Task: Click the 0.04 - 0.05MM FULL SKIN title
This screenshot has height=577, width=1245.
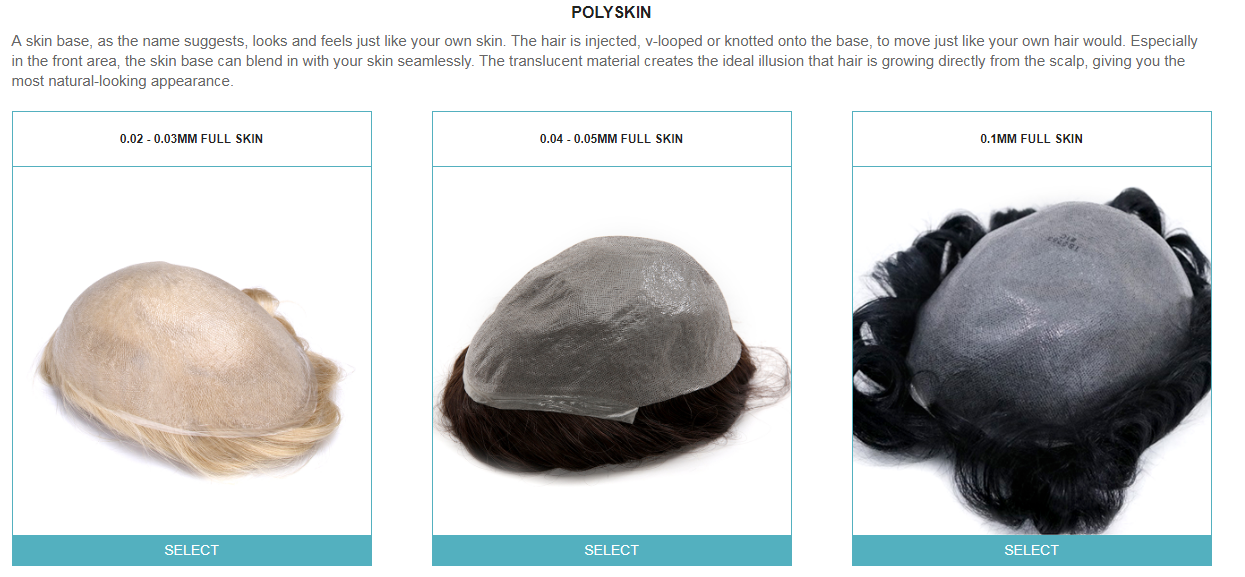Action: coord(611,139)
